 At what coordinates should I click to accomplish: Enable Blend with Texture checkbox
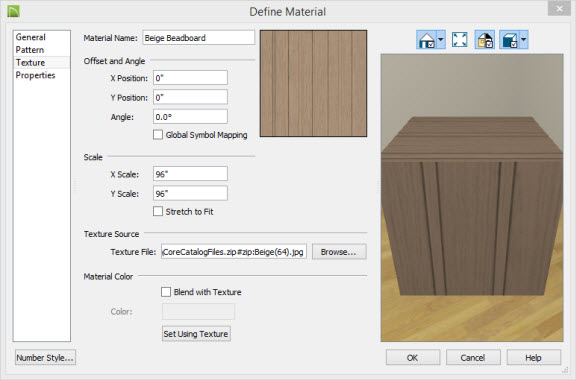pos(166,292)
